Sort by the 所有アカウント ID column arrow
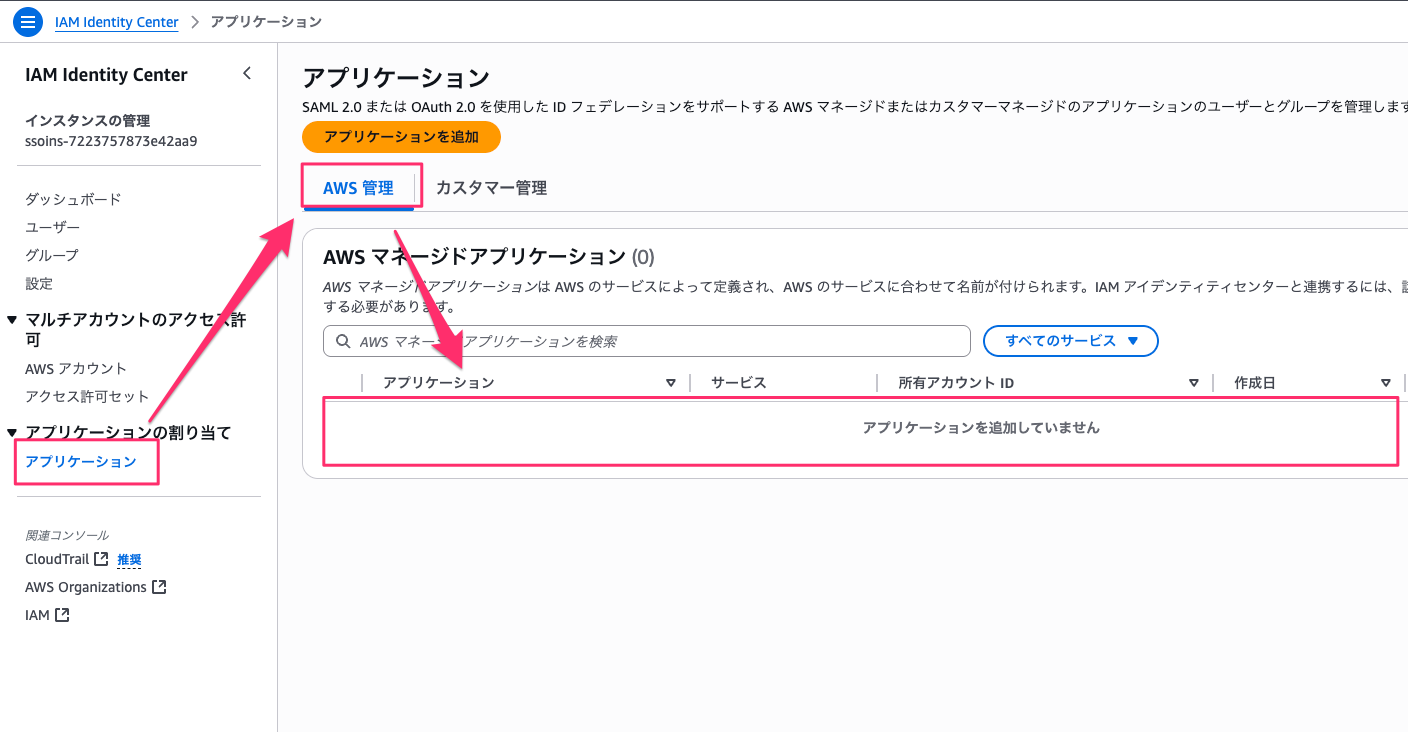1408x732 pixels. 1193,383
